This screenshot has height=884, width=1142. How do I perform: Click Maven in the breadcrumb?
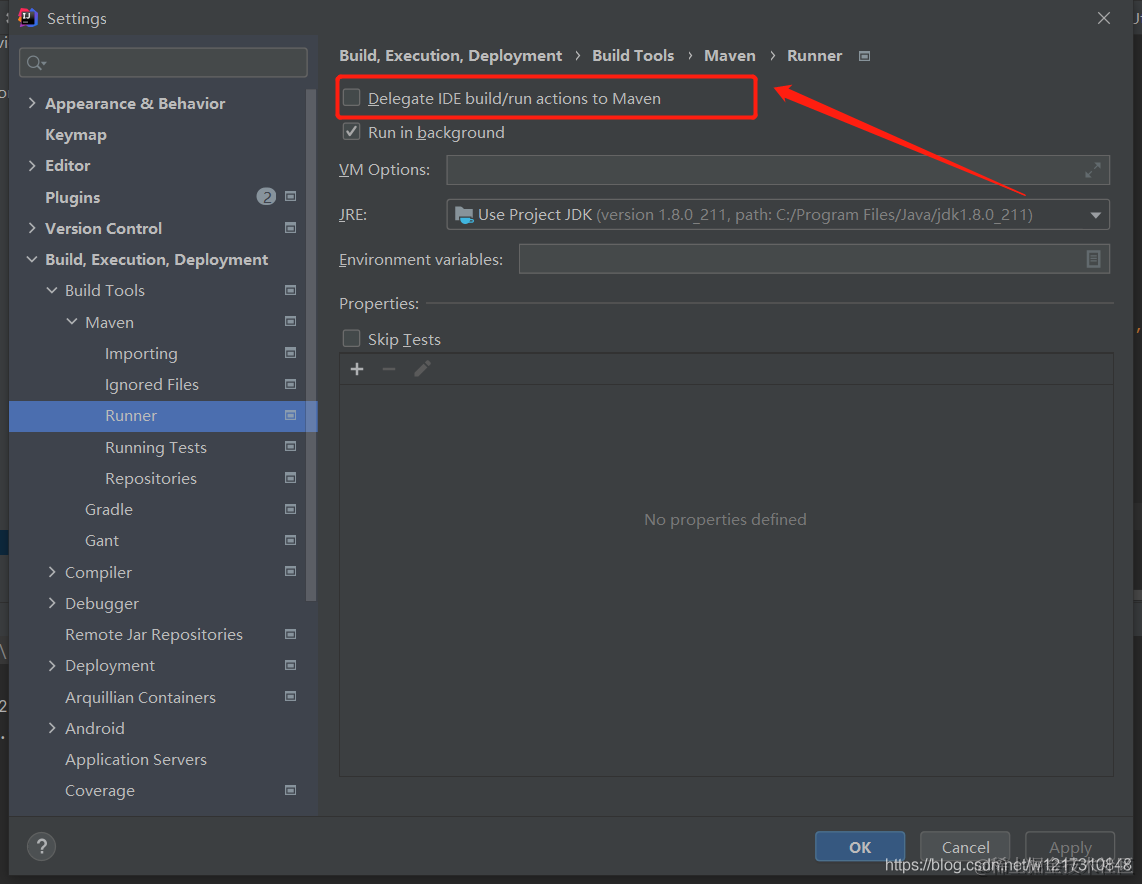point(729,55)
